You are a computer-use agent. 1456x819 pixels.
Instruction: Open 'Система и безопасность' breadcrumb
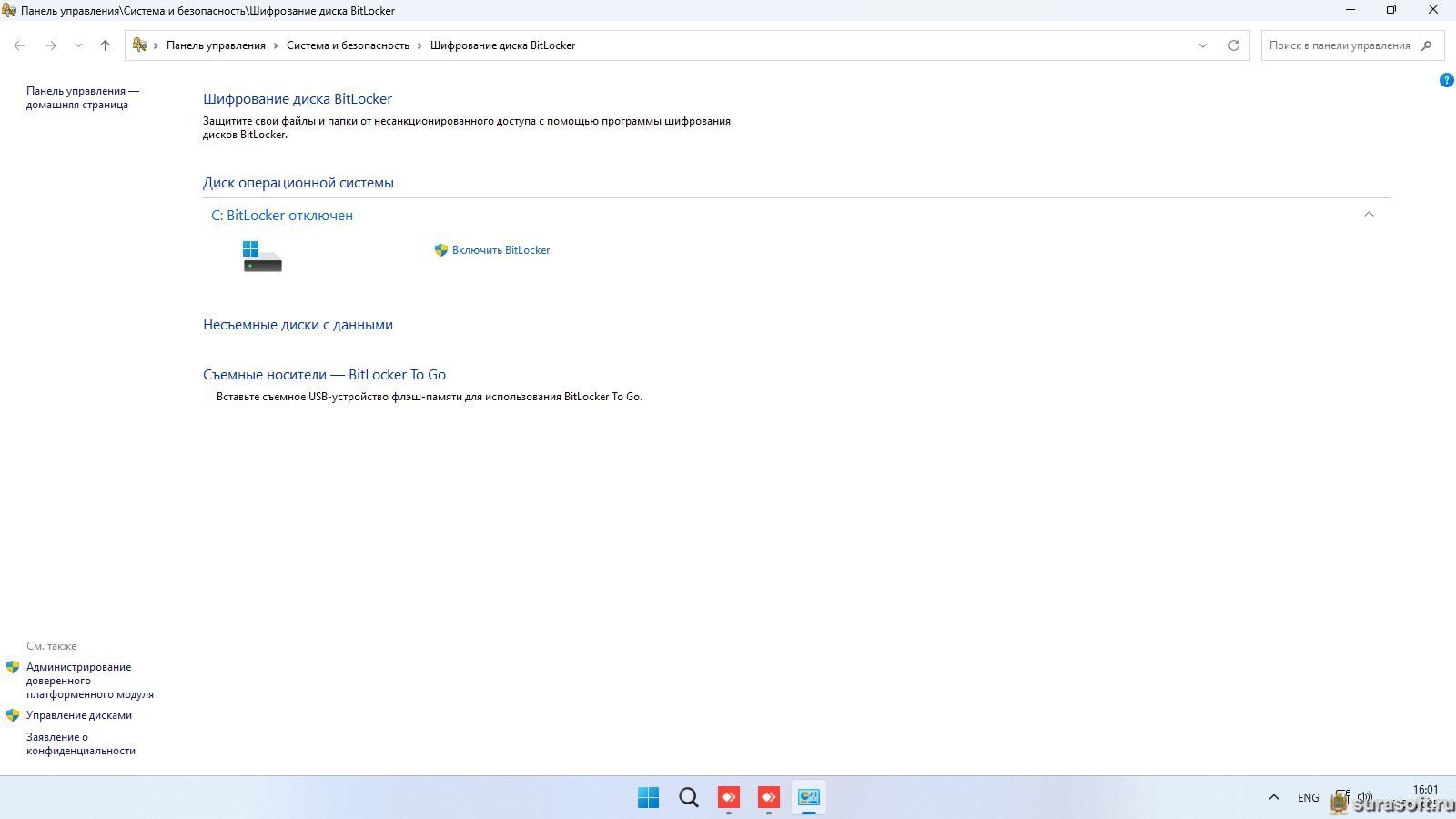tap(348, 45)
